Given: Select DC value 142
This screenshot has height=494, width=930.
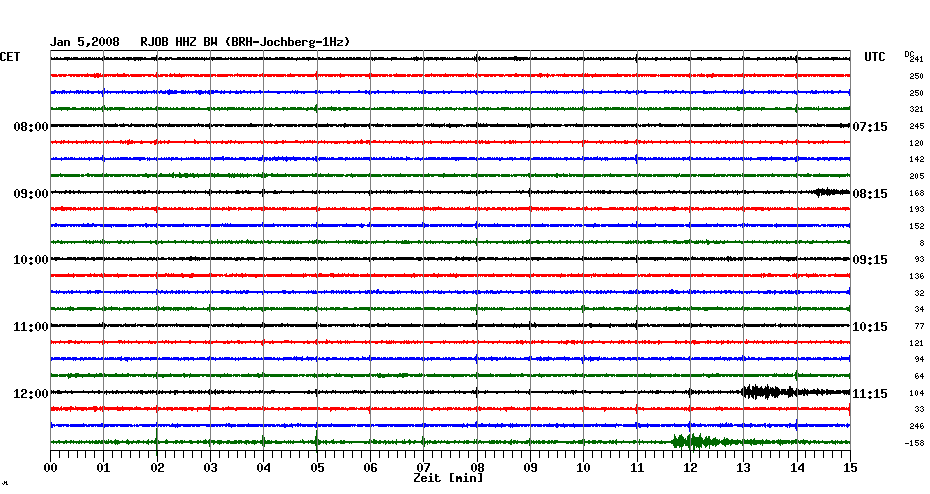Looking at the screenshot, I should 916,160.
